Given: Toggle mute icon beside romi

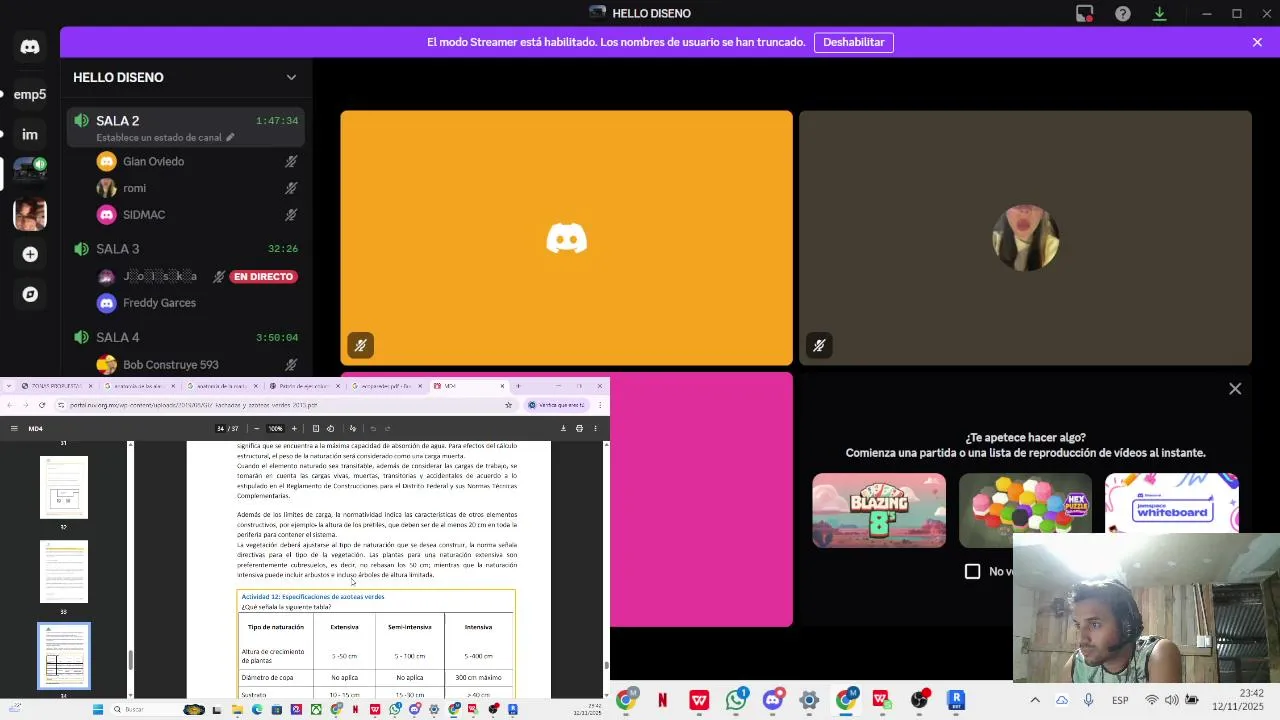Looking at the screenshot, I should pos(291,188).
